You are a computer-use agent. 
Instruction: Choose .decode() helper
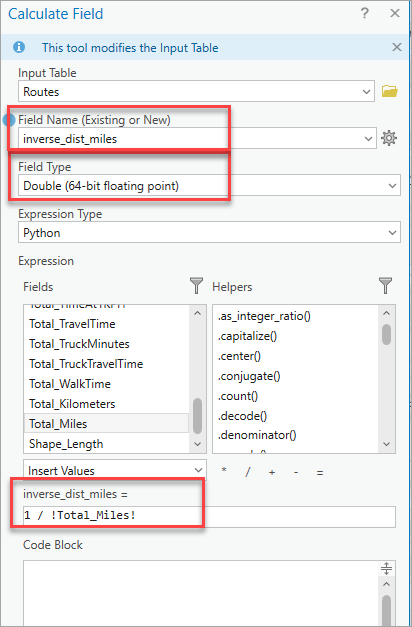[x=242, y=416]
